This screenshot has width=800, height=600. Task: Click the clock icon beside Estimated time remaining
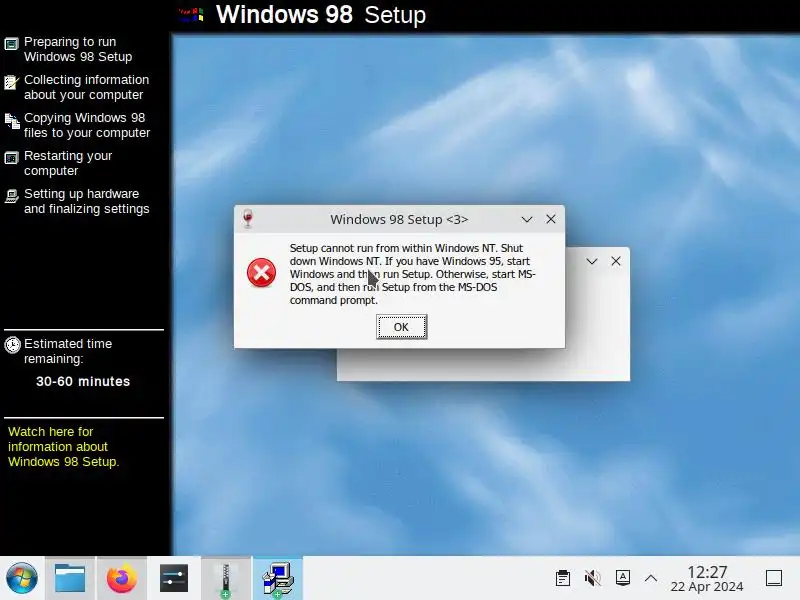(x=12, y=345)
